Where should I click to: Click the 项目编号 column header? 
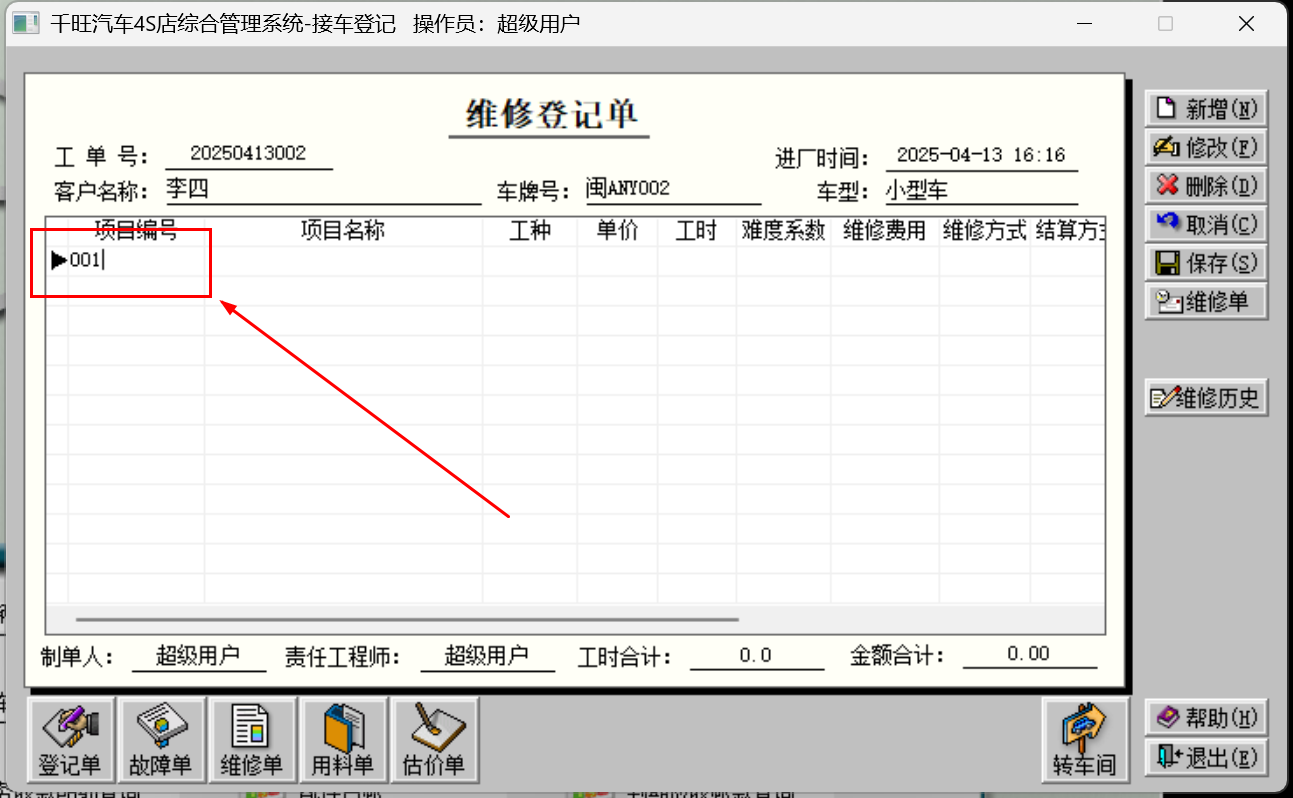[136, 231]
